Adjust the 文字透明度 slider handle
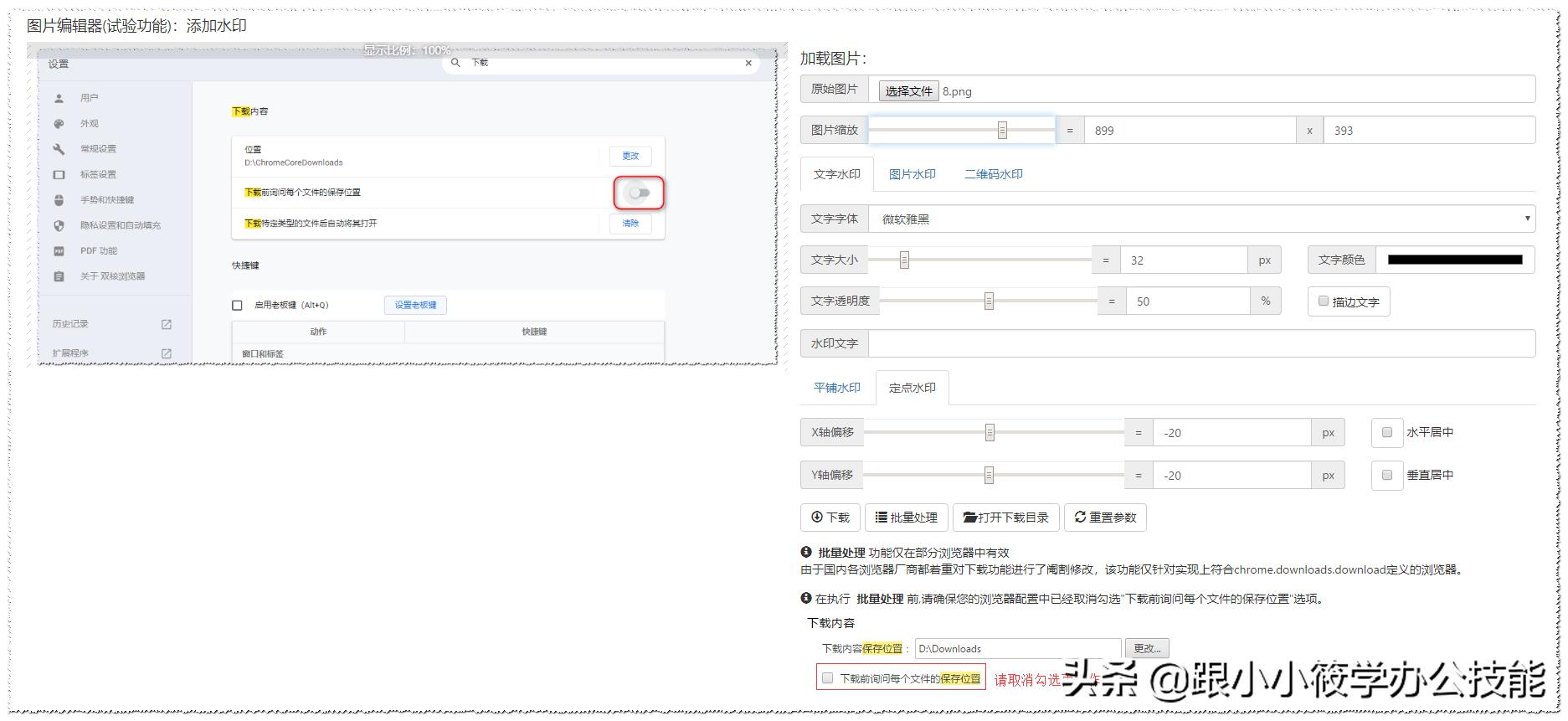This screenshot has height=721, width=1568. pos(989,301)
